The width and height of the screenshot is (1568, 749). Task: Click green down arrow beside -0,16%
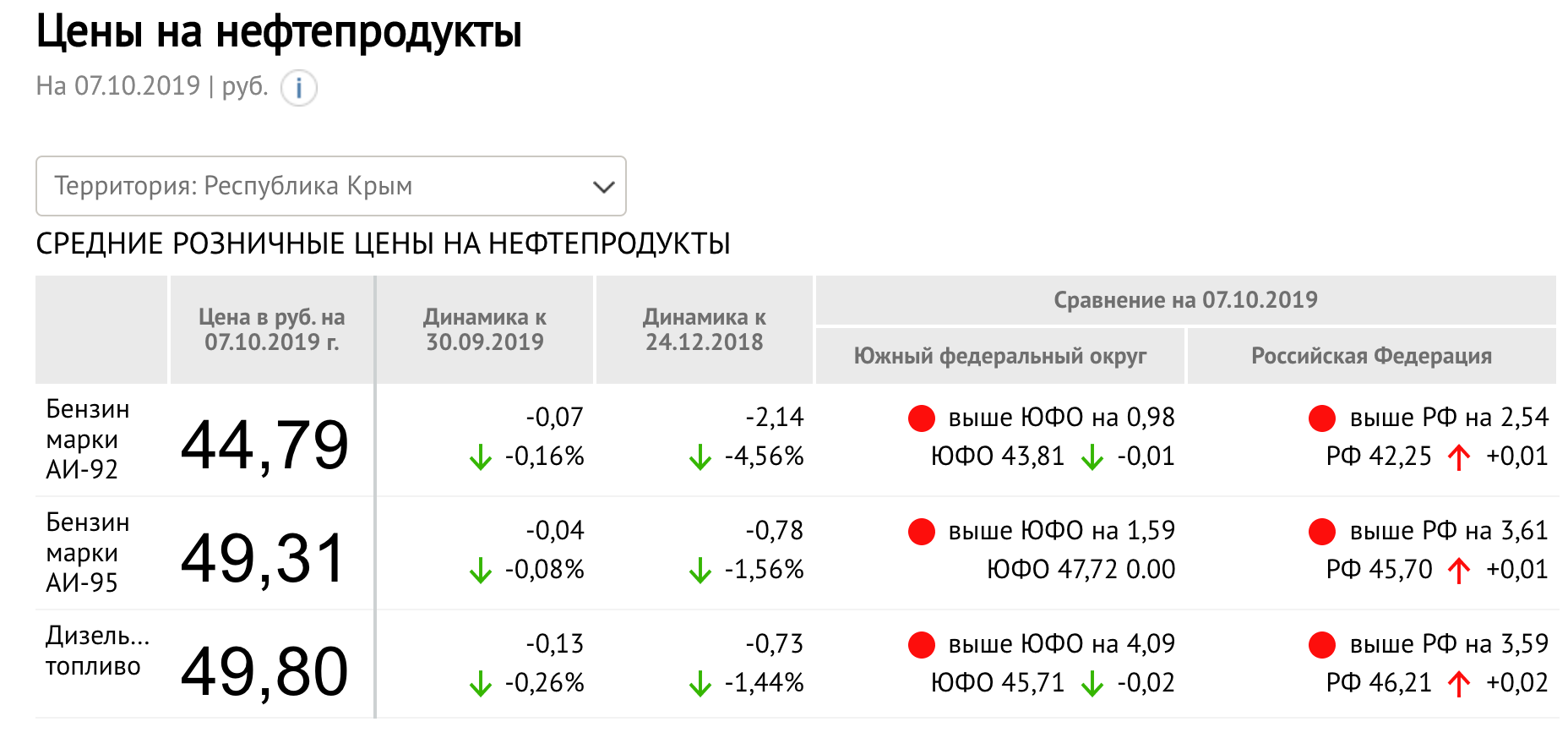coord(481,457)
